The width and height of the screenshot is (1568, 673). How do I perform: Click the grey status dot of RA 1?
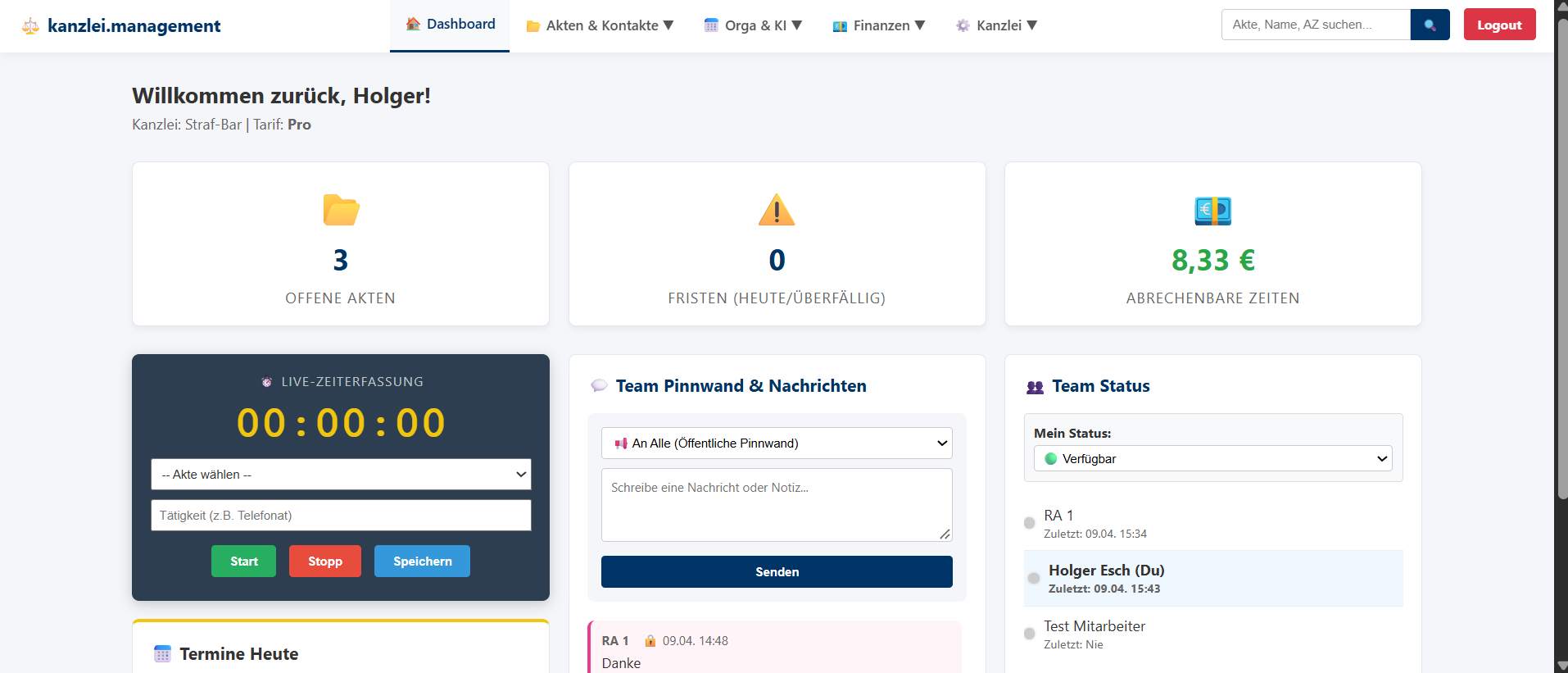click(x=1030, y=523)
